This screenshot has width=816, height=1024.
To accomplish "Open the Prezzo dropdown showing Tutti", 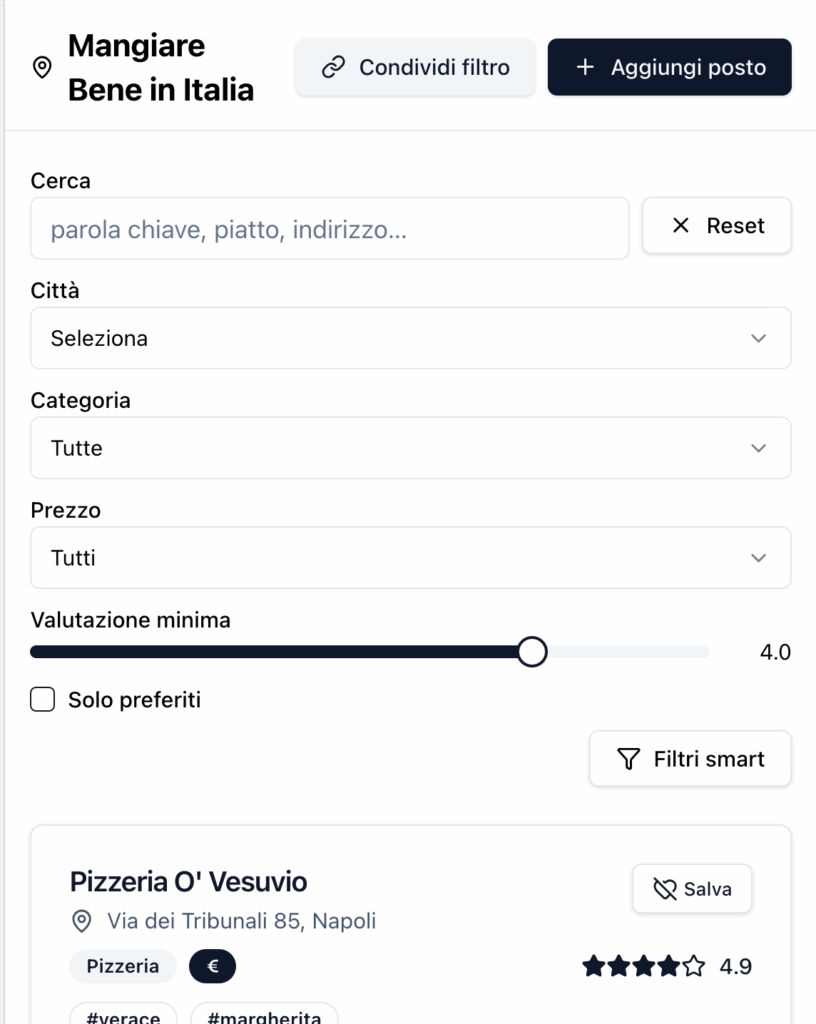I will pyautogui.click(x=411, y=558).
